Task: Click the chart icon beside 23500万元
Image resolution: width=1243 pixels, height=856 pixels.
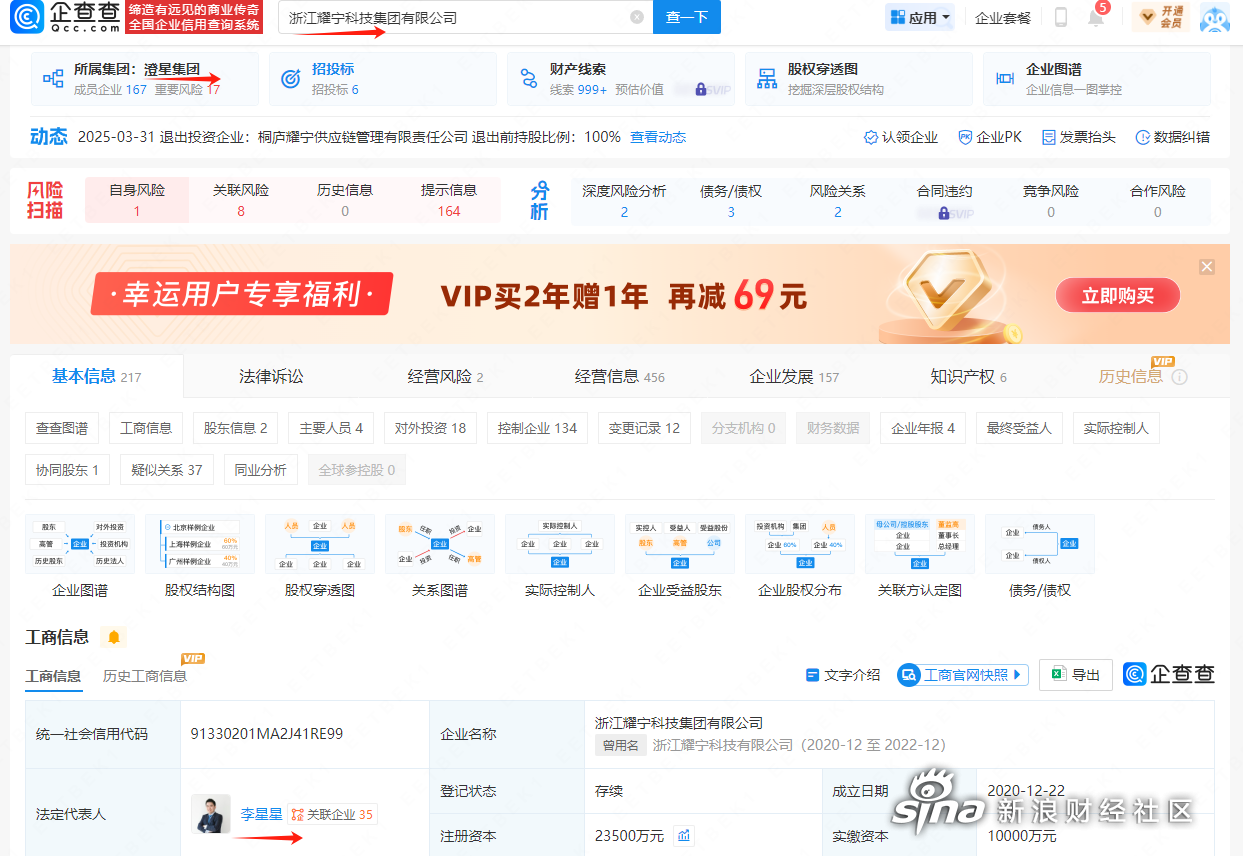Action: coord(684,836)
